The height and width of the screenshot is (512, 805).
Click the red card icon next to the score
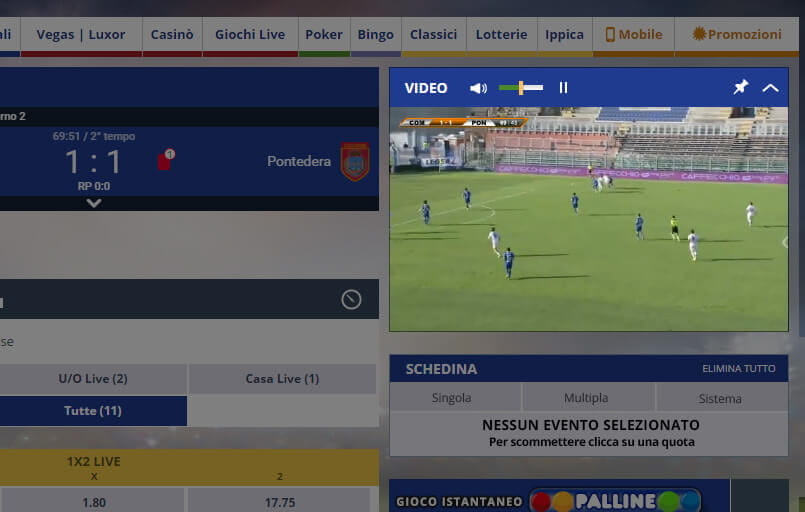(x=166, y=160)
